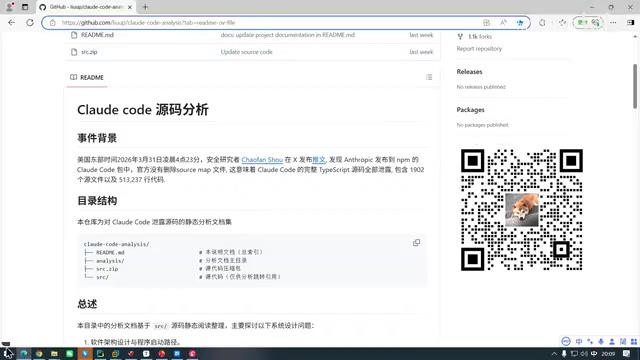Click the microphone tray icon
640x360 pixels.
564,353
